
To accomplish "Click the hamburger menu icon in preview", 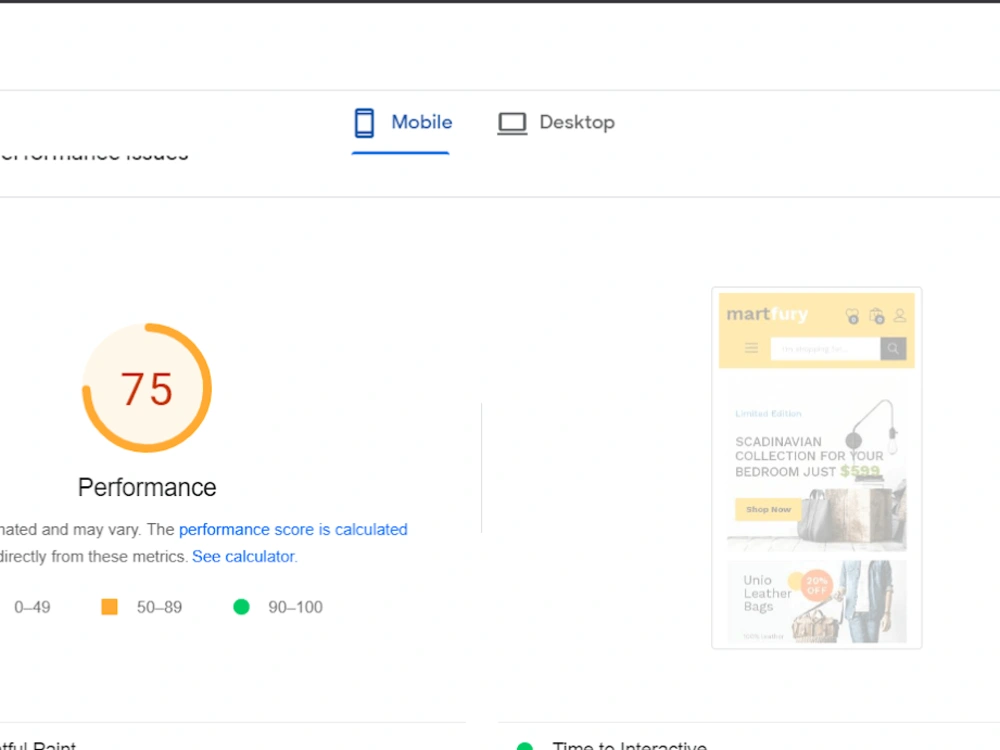I will [x=751, y=348].
